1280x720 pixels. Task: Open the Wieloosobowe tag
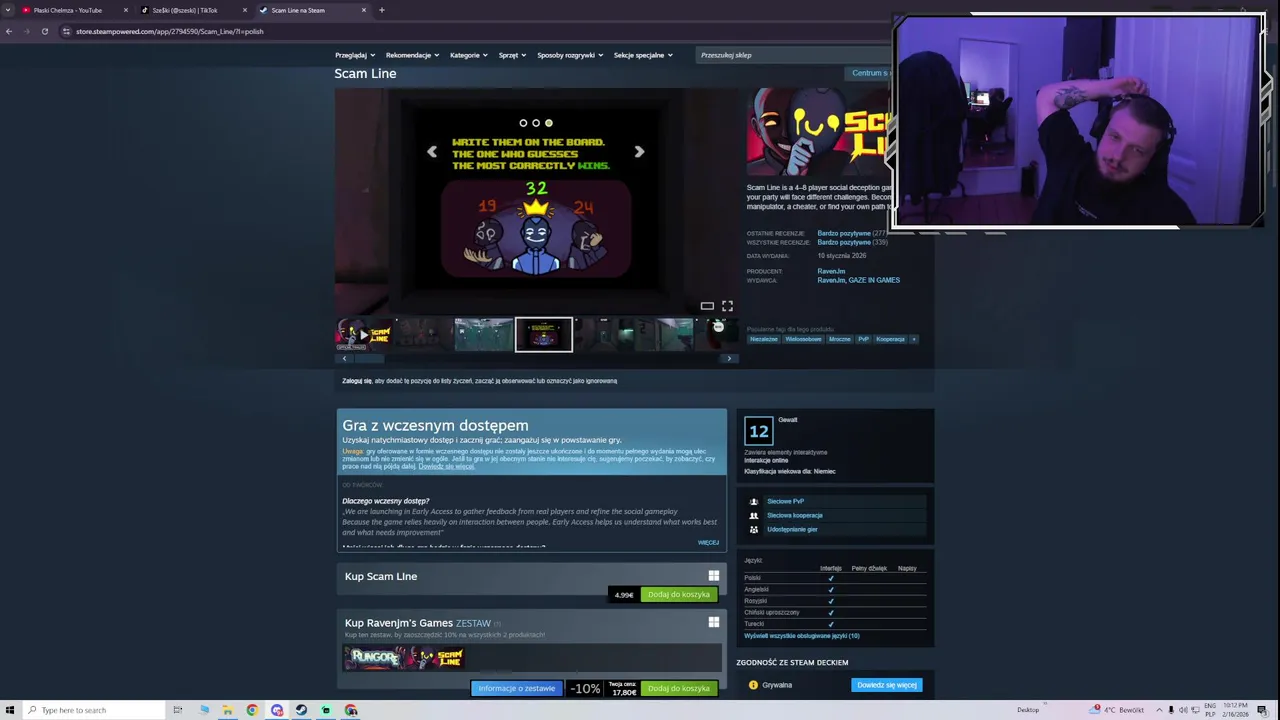[803, 339]
